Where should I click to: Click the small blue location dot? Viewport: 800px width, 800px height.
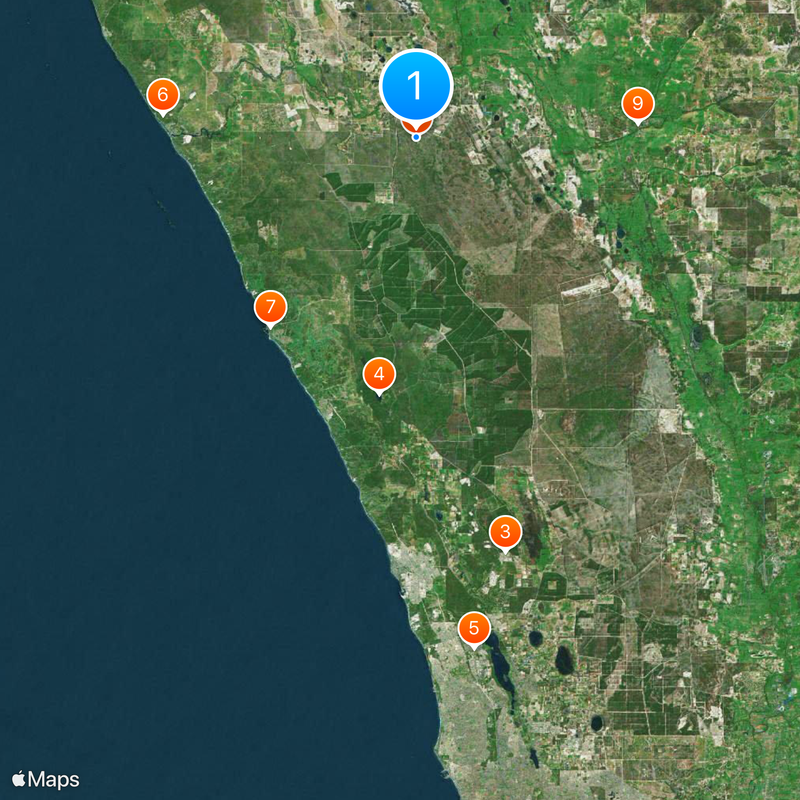coord(416,137)
